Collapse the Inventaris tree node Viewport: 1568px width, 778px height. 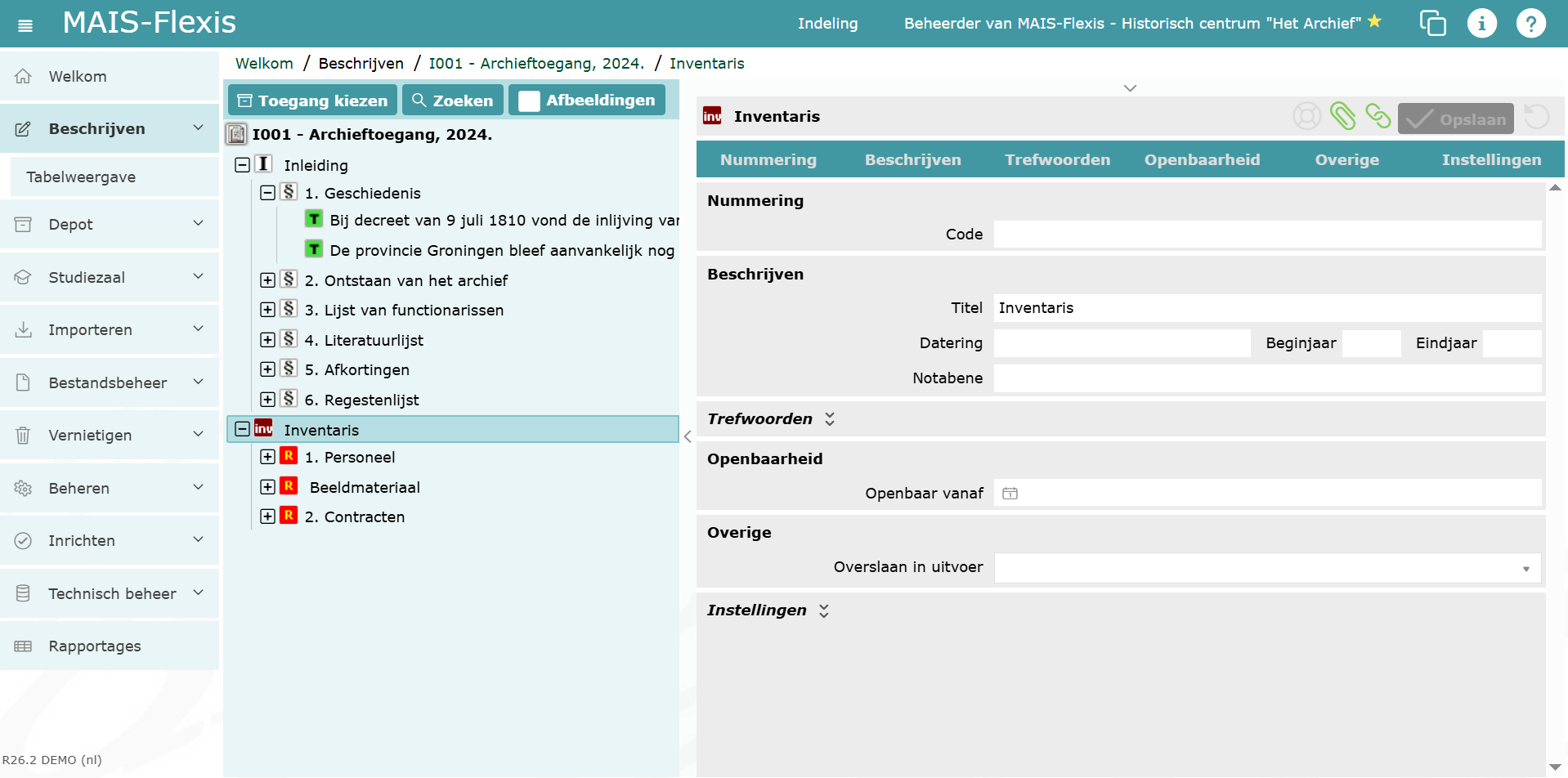click(242, 429)
